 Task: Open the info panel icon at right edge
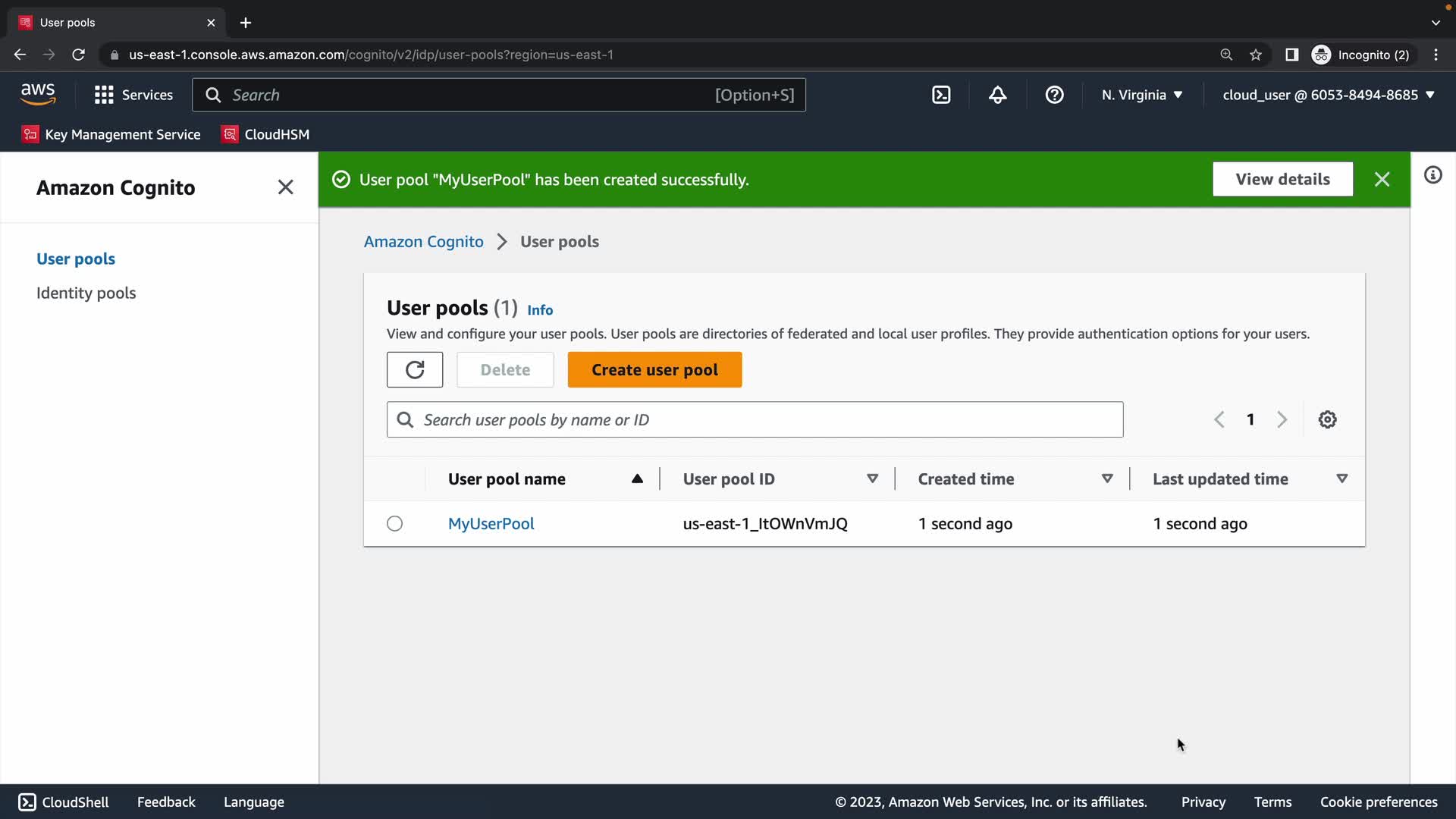1432,175
